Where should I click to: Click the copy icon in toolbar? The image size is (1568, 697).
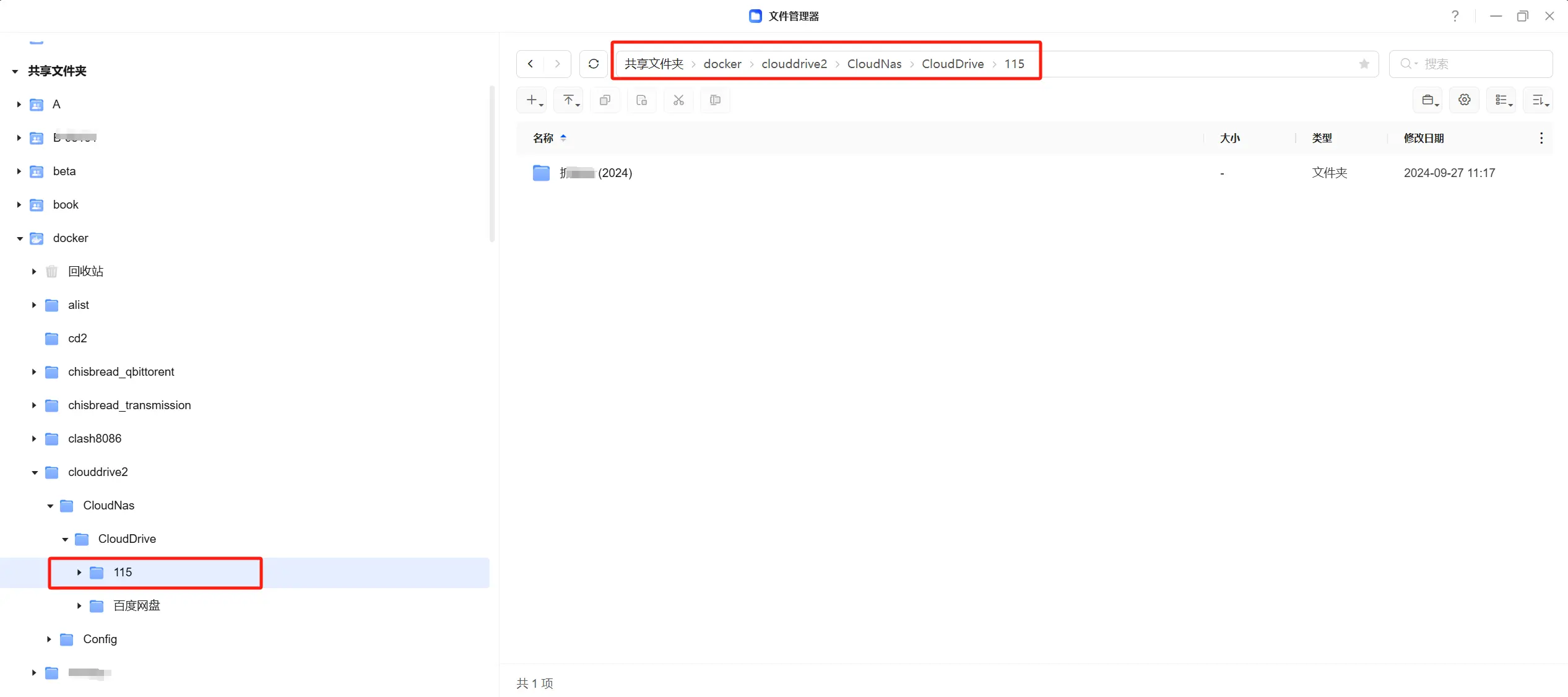(x=605, y=100)
